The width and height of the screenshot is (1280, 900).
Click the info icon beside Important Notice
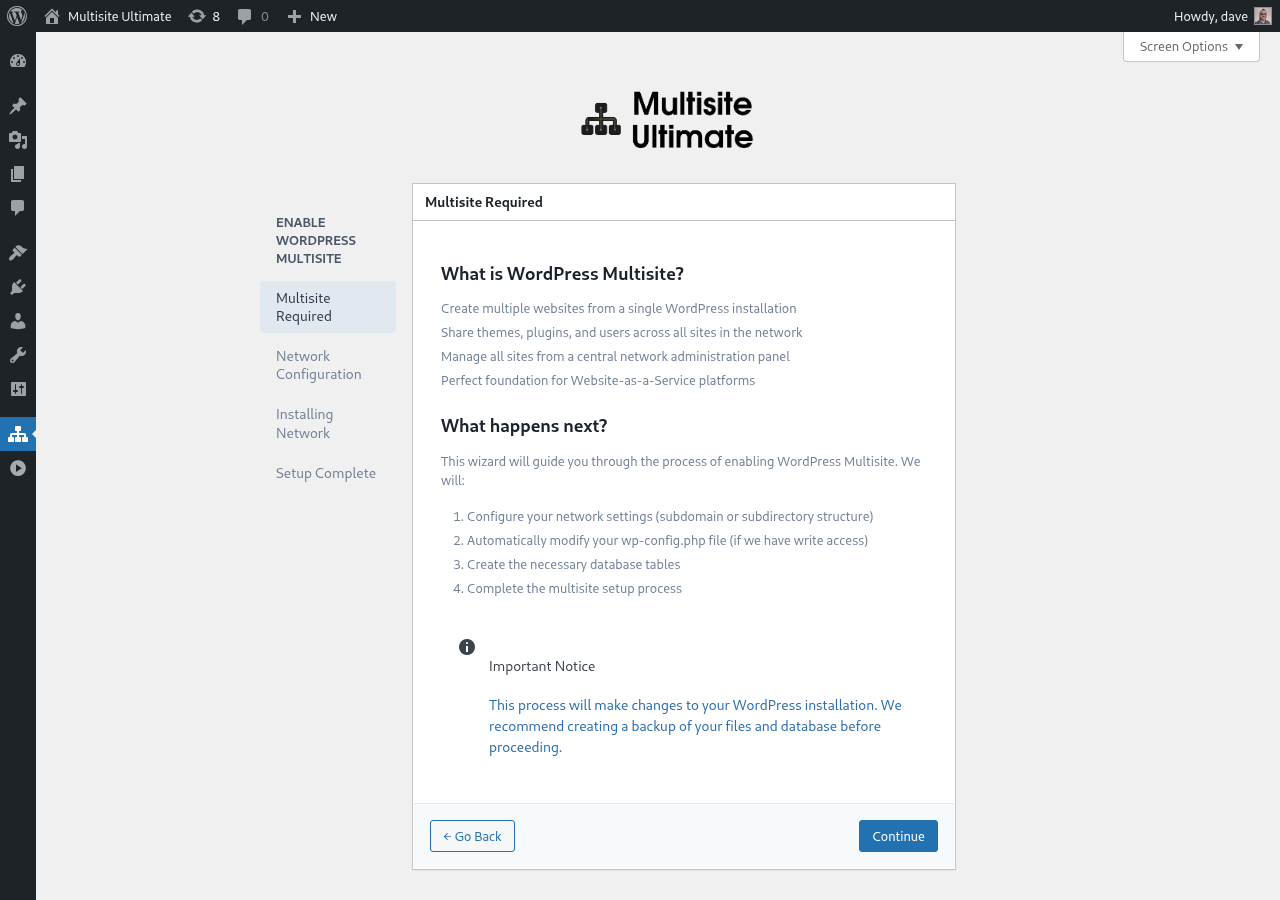467,647
